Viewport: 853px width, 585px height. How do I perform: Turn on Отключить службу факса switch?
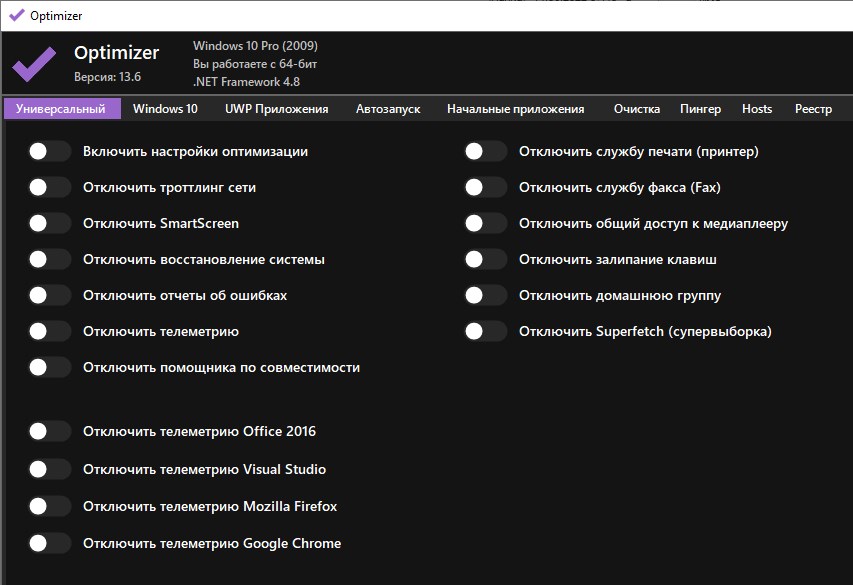click(485, 188)
